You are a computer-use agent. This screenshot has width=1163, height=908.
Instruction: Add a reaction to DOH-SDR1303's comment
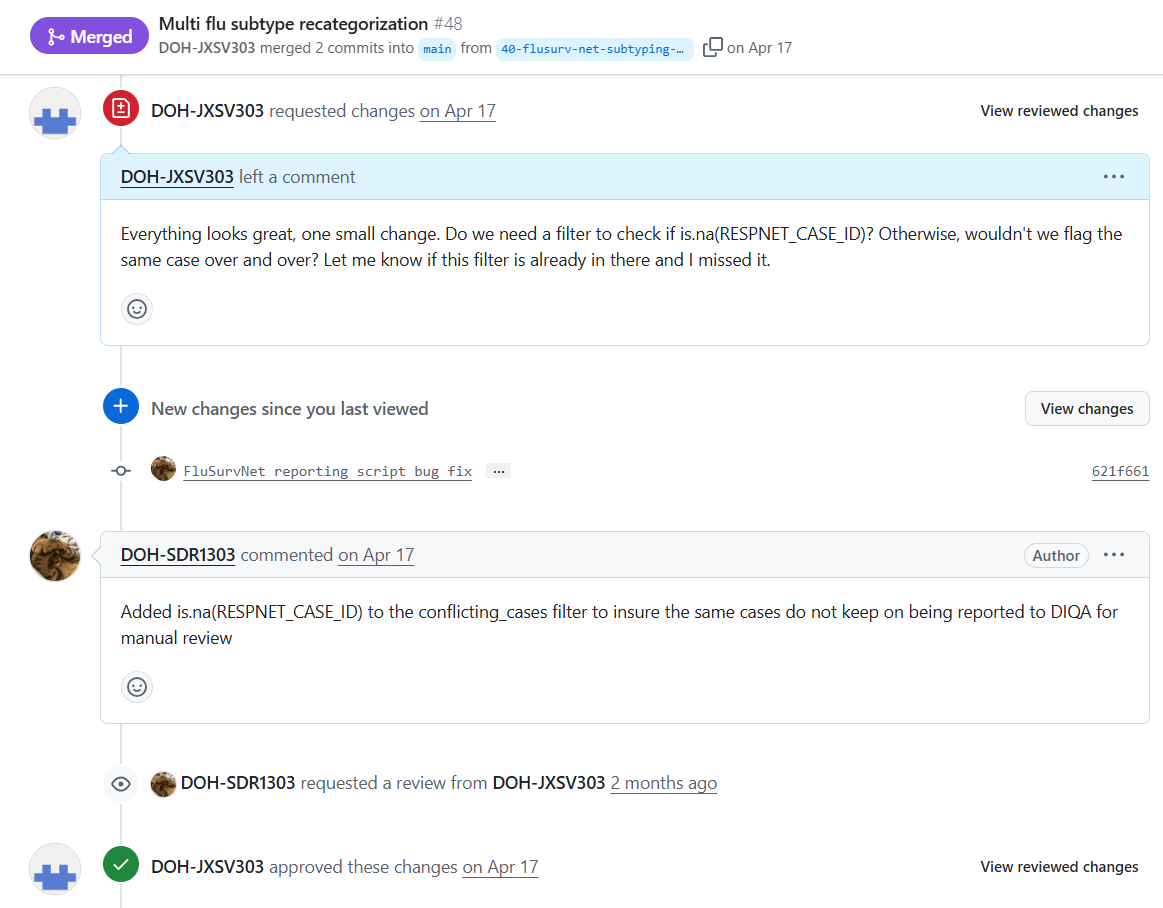coord(137,687)
